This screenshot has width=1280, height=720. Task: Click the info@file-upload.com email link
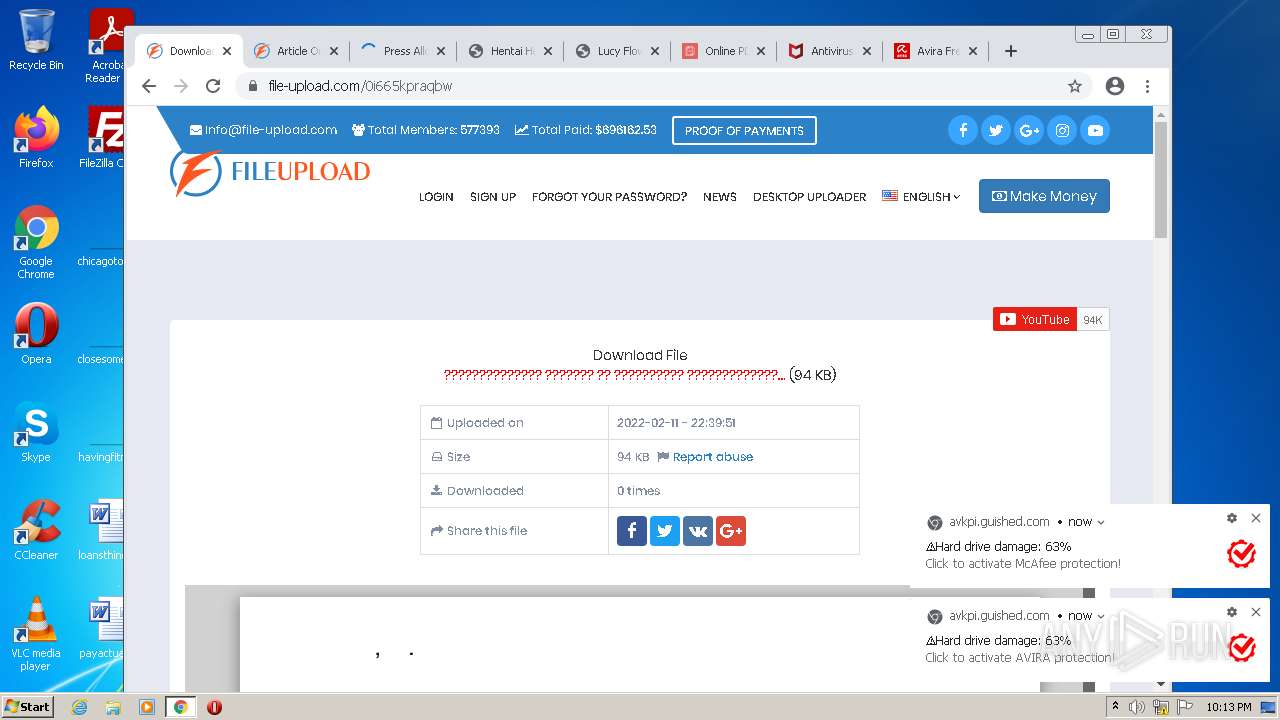[264, 130]
